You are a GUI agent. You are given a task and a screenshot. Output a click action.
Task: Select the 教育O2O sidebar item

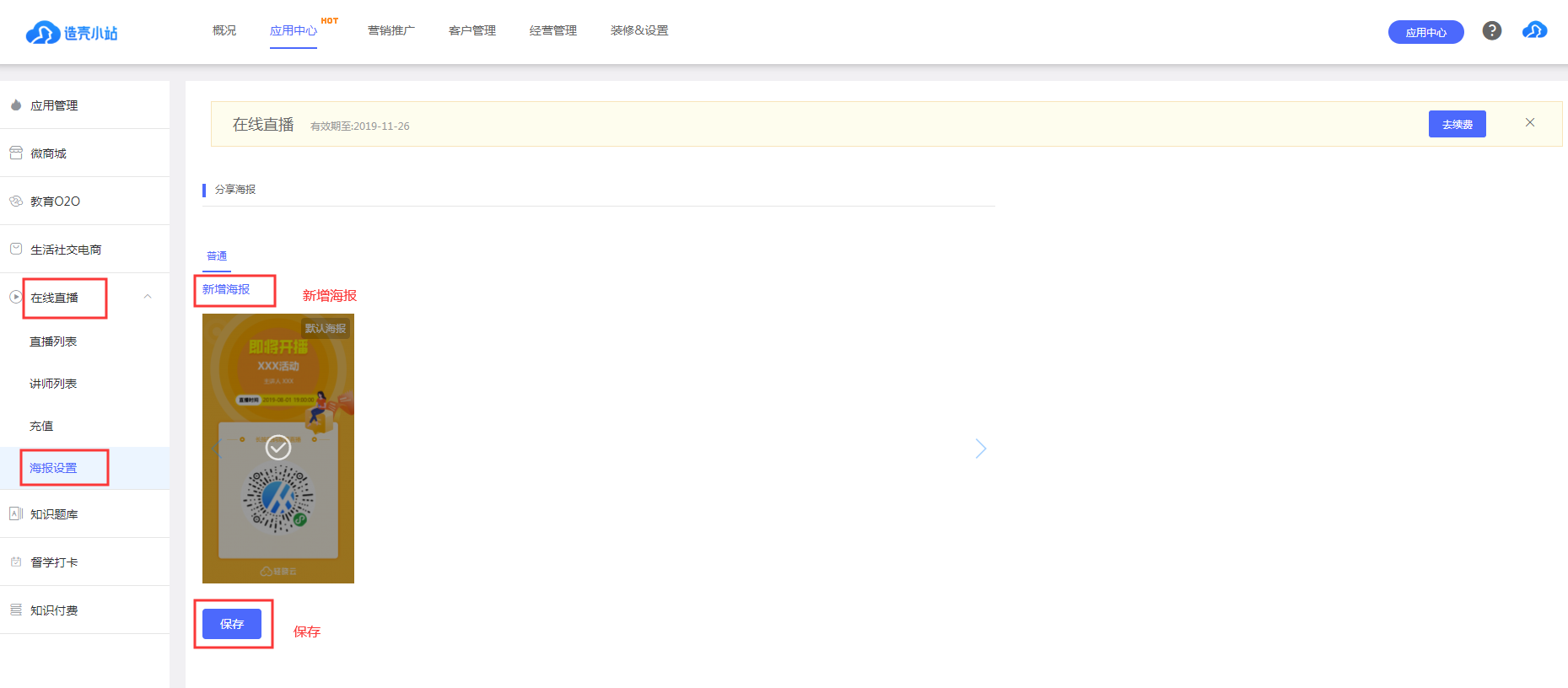84,201
